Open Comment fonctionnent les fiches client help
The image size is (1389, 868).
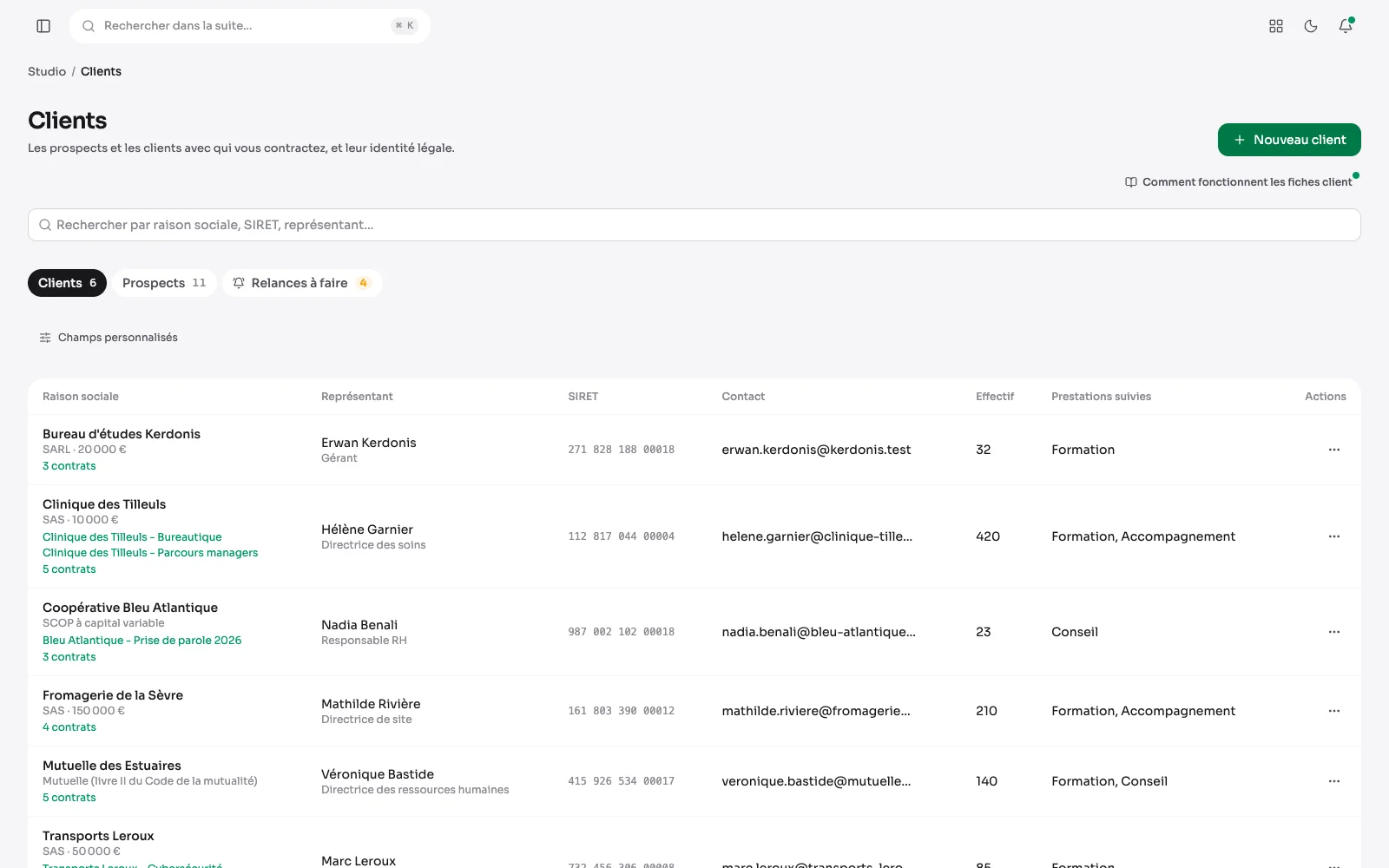pos(1239,182)
